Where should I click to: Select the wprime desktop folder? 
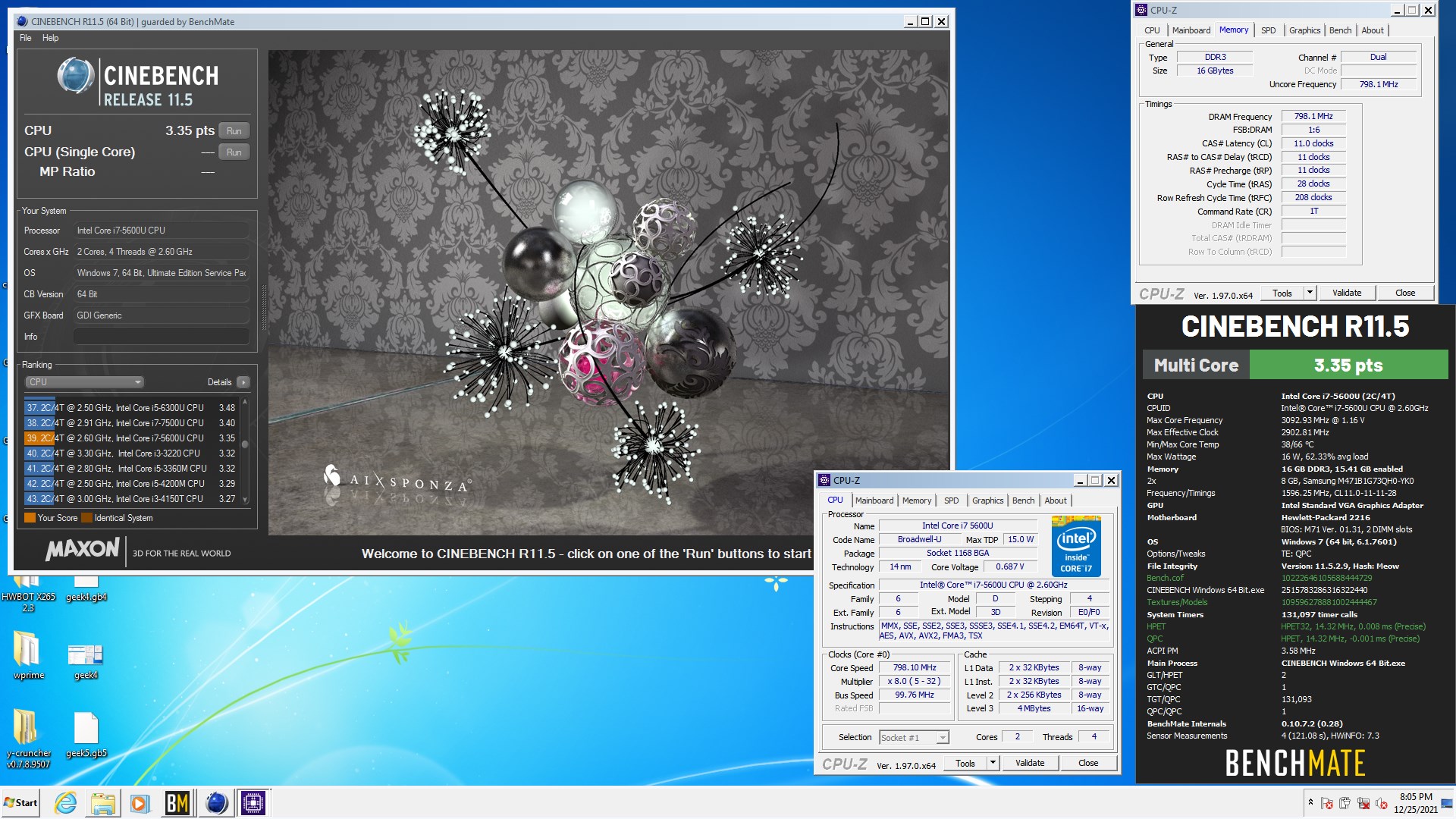[x=29, y=655]
